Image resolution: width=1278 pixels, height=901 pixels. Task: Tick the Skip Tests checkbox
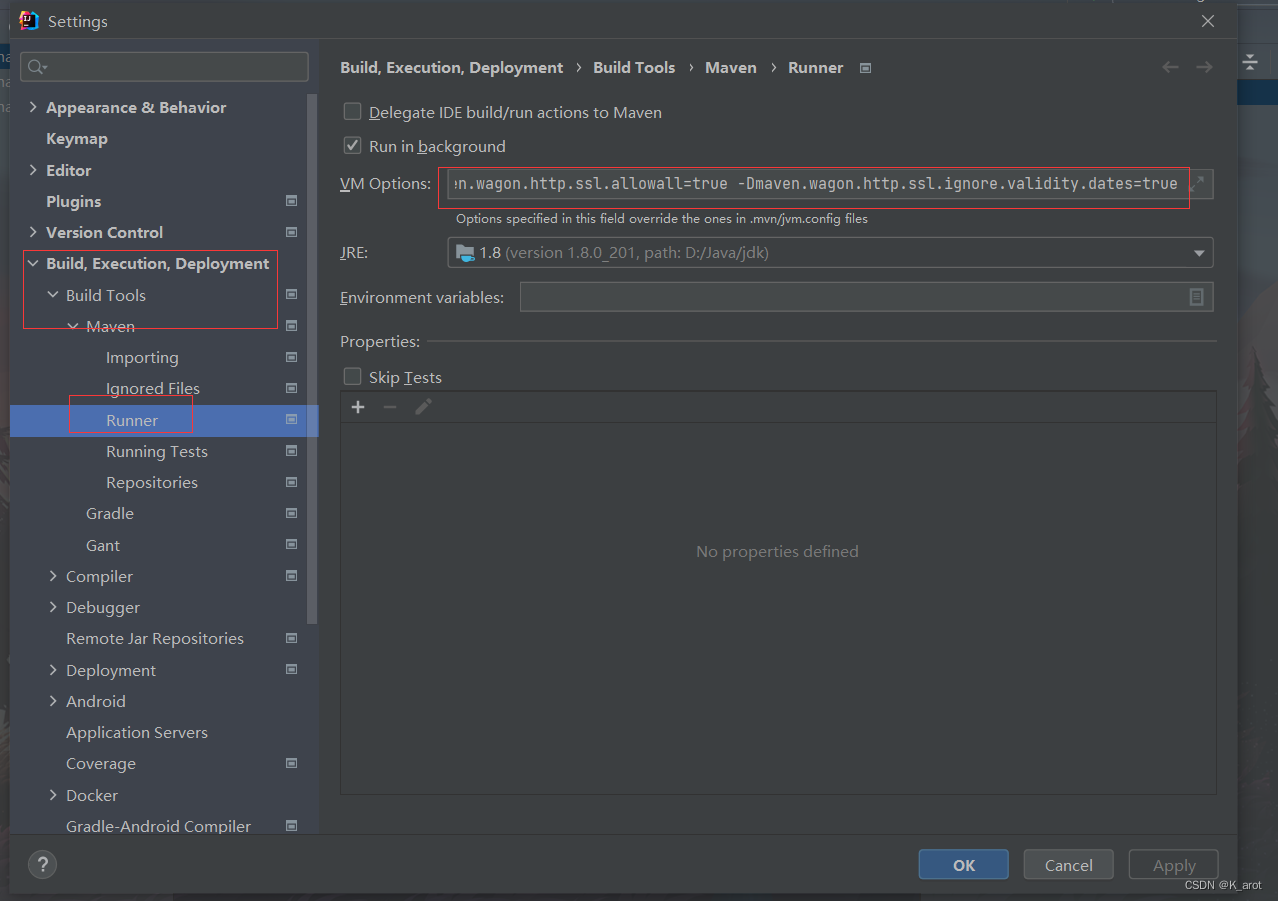[x=352, y=376]
